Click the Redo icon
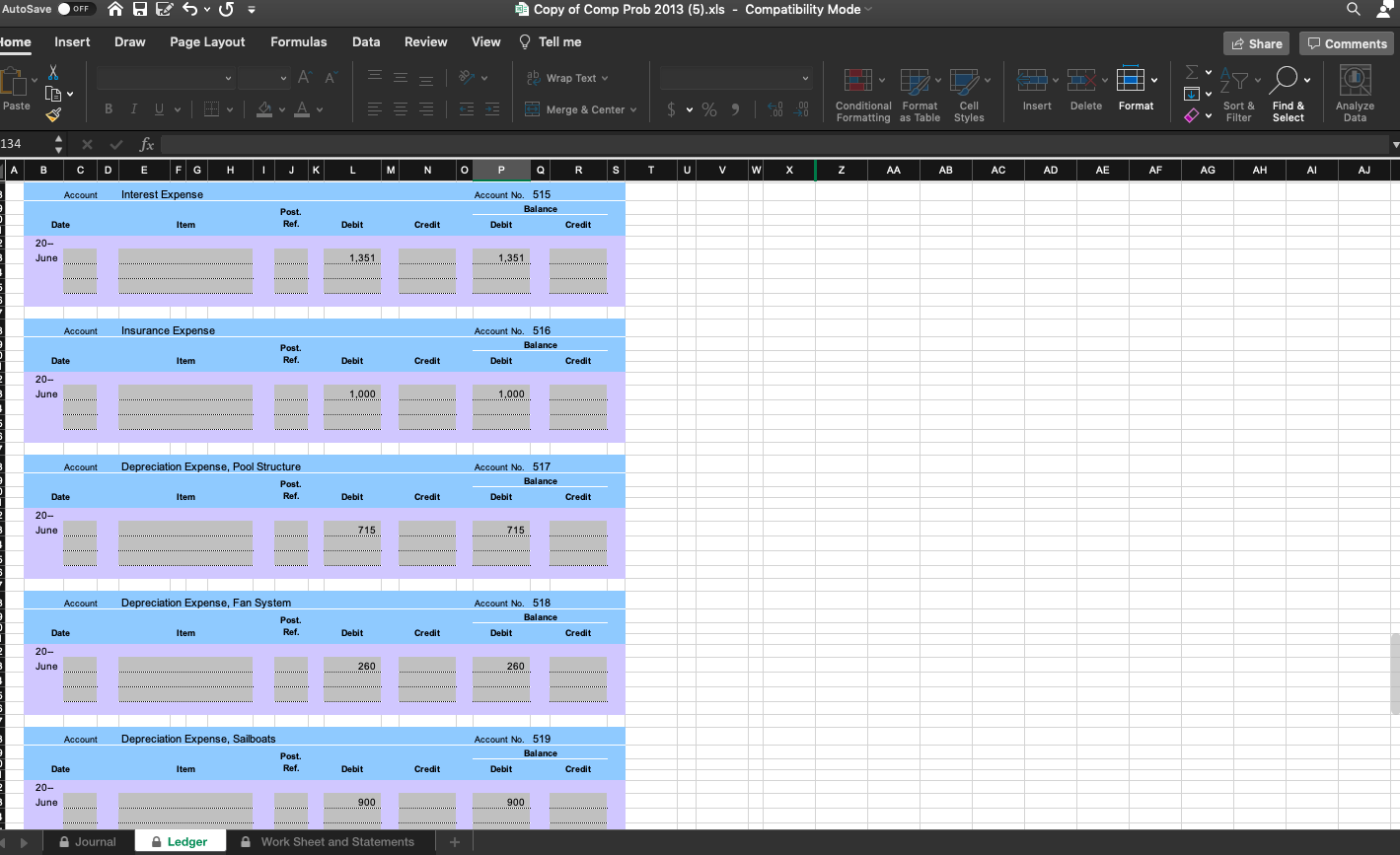 (x=225, y=10)
